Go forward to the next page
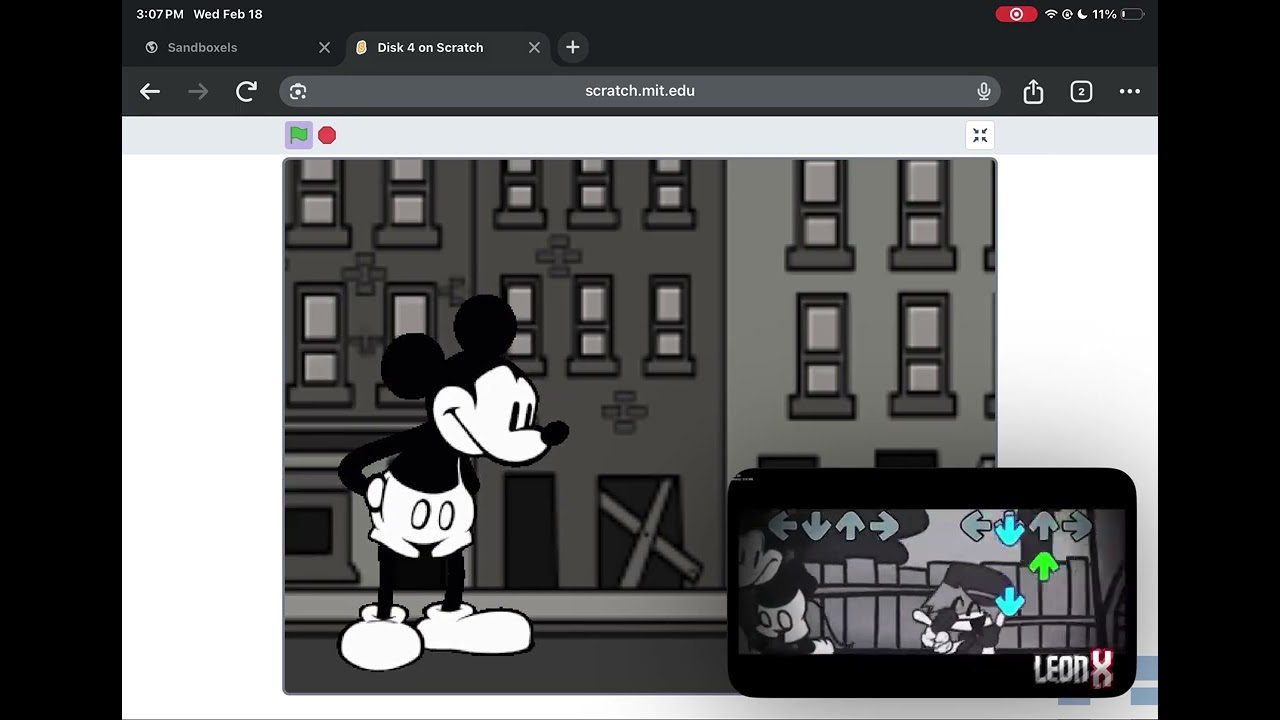 (198, 91)
